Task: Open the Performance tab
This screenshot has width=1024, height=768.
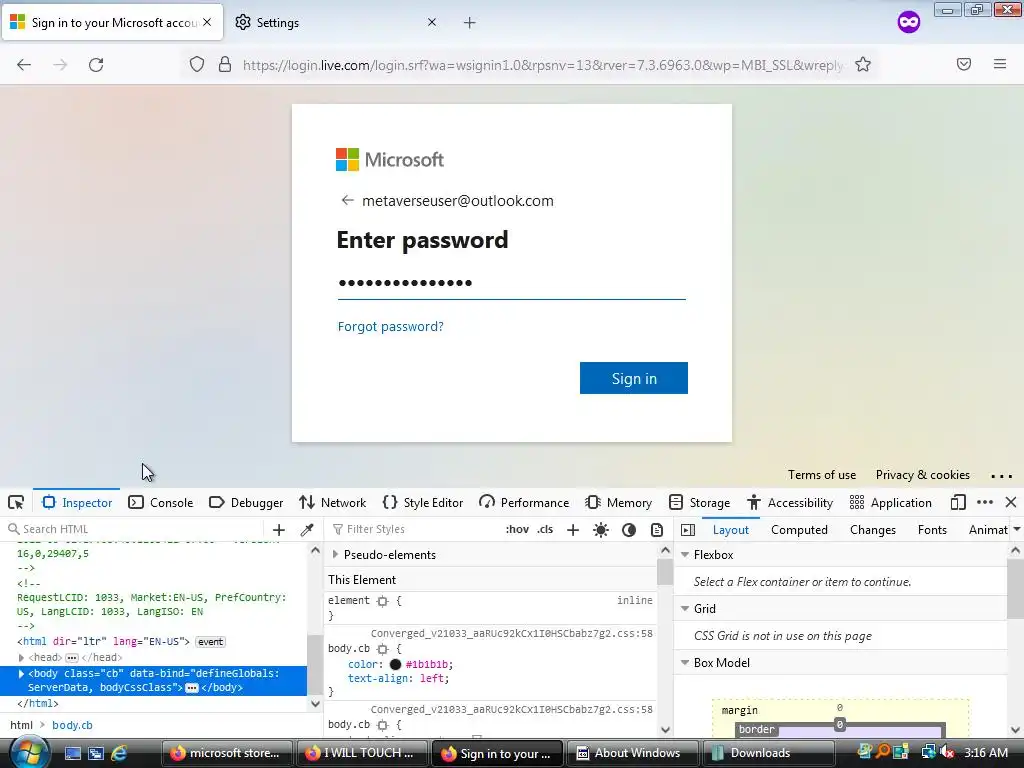Action: pyautogui.click(x=524, y=502)
